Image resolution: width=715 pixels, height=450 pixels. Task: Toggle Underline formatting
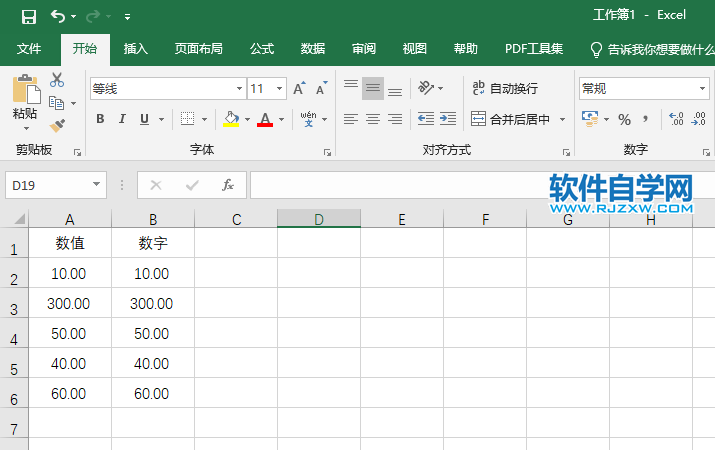(x=144, y=119)
